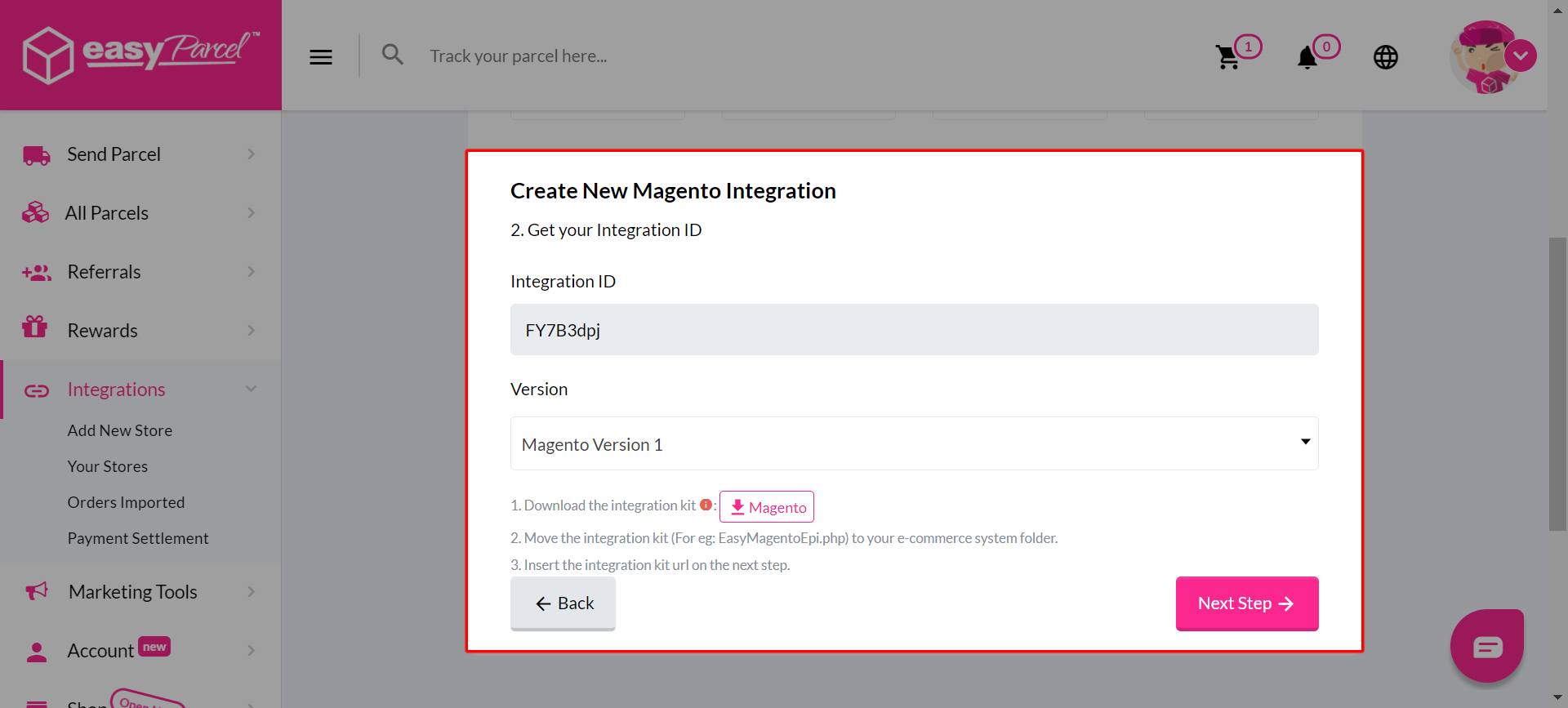The image size is (1568, 708).
Task: Click the page vertical scrollbar
Action: point(1557,384)
